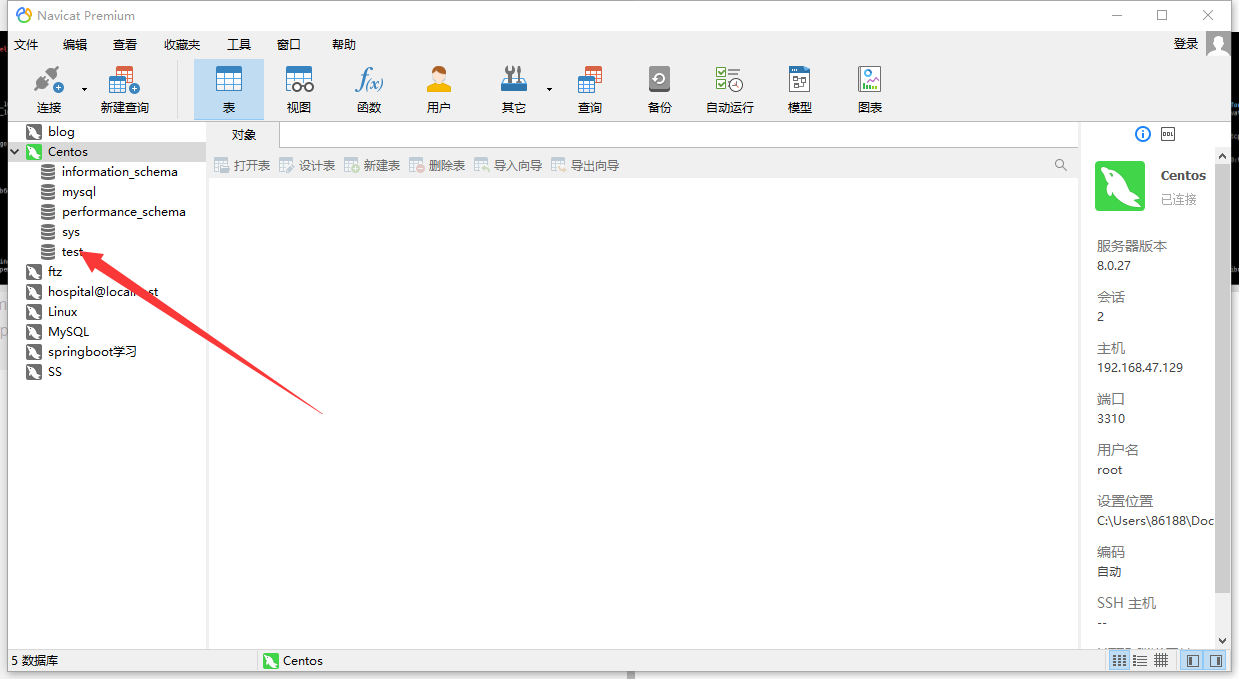Click the search magnifier in the object toolbar
1239x679 pixels.
click(x=1061, y=165)
